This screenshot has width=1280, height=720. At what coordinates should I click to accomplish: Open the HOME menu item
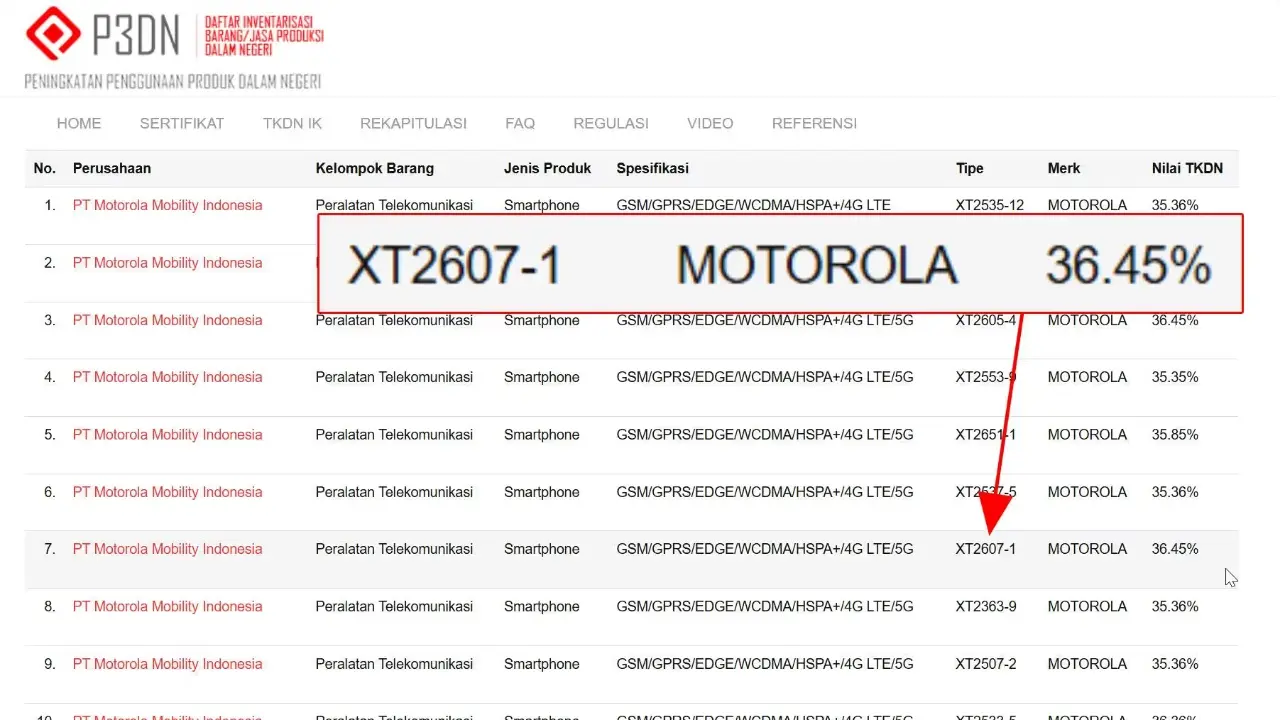tap(79, 123)
